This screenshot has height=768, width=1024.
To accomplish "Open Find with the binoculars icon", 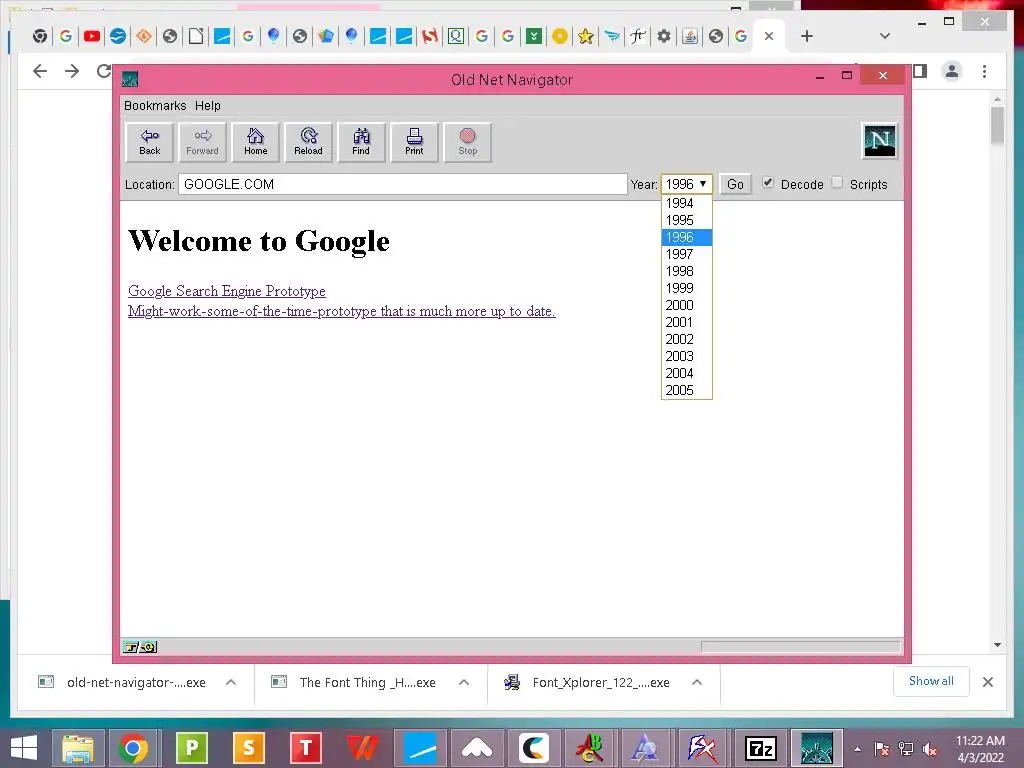I will pyautogui.click(x=361, y=142).
